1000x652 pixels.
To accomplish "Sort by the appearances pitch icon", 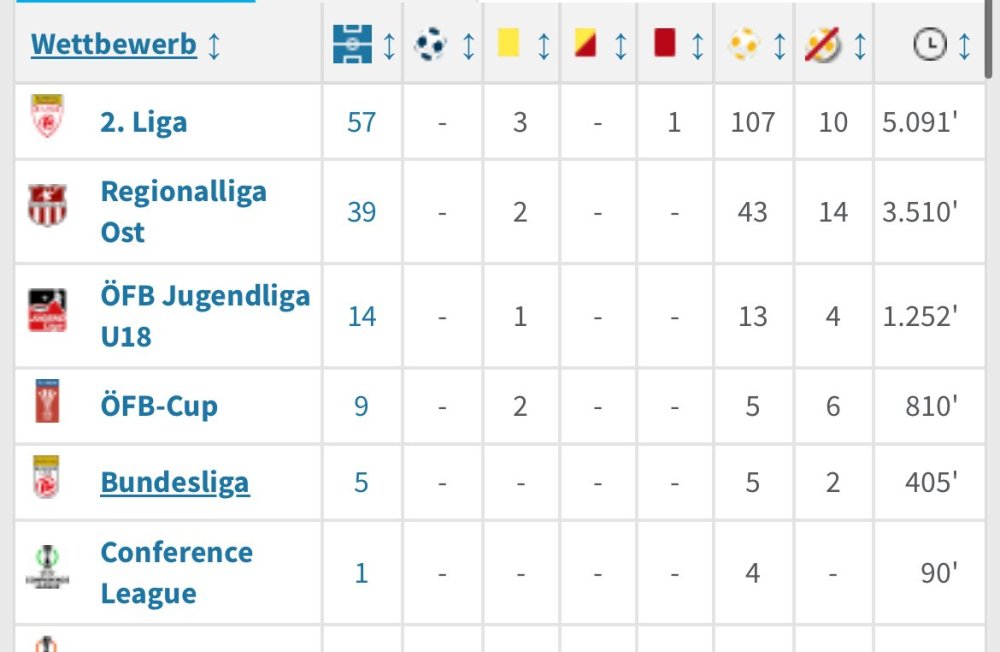I will [352, 45].
